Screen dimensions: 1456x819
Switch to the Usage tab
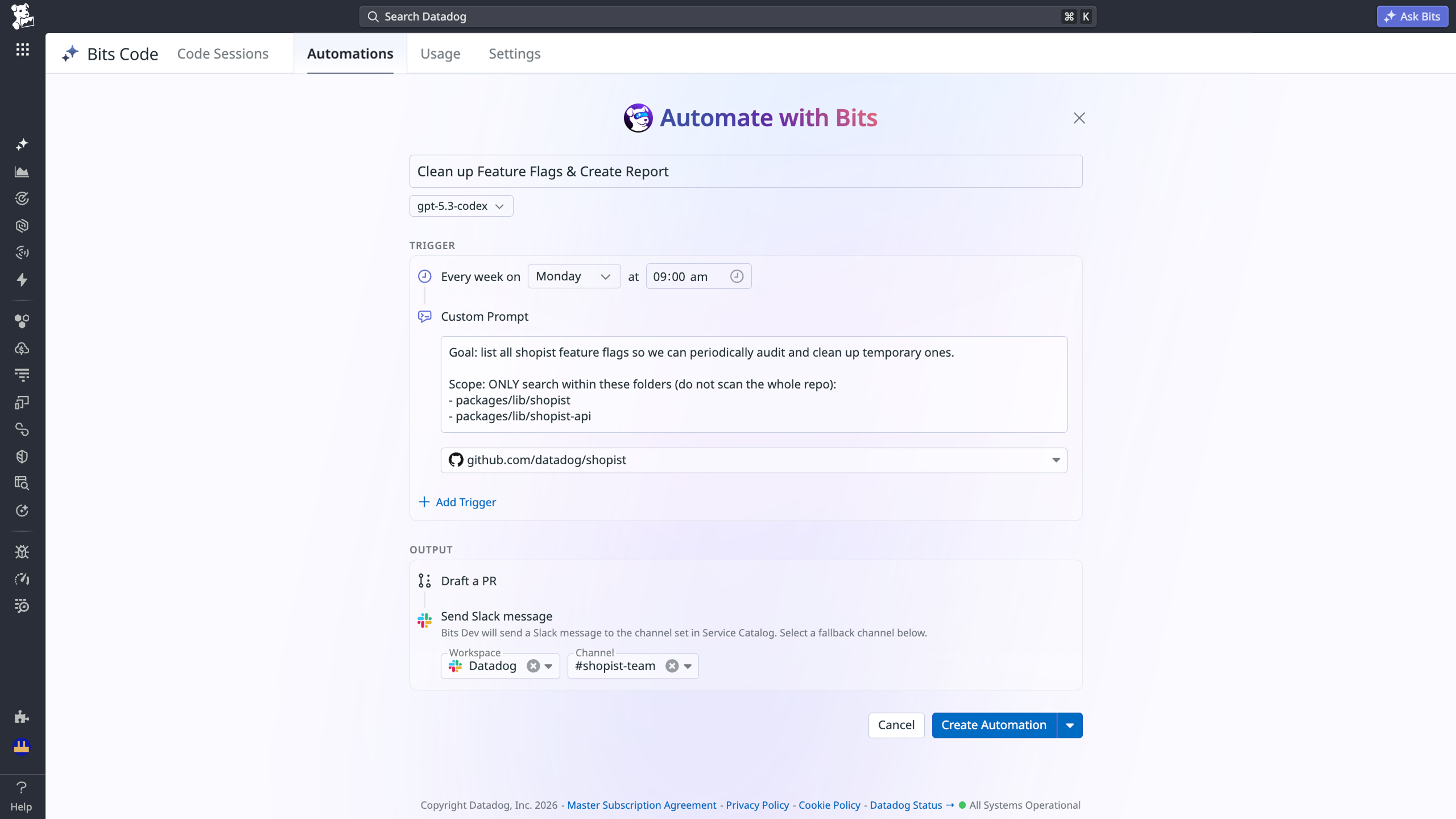440,53
